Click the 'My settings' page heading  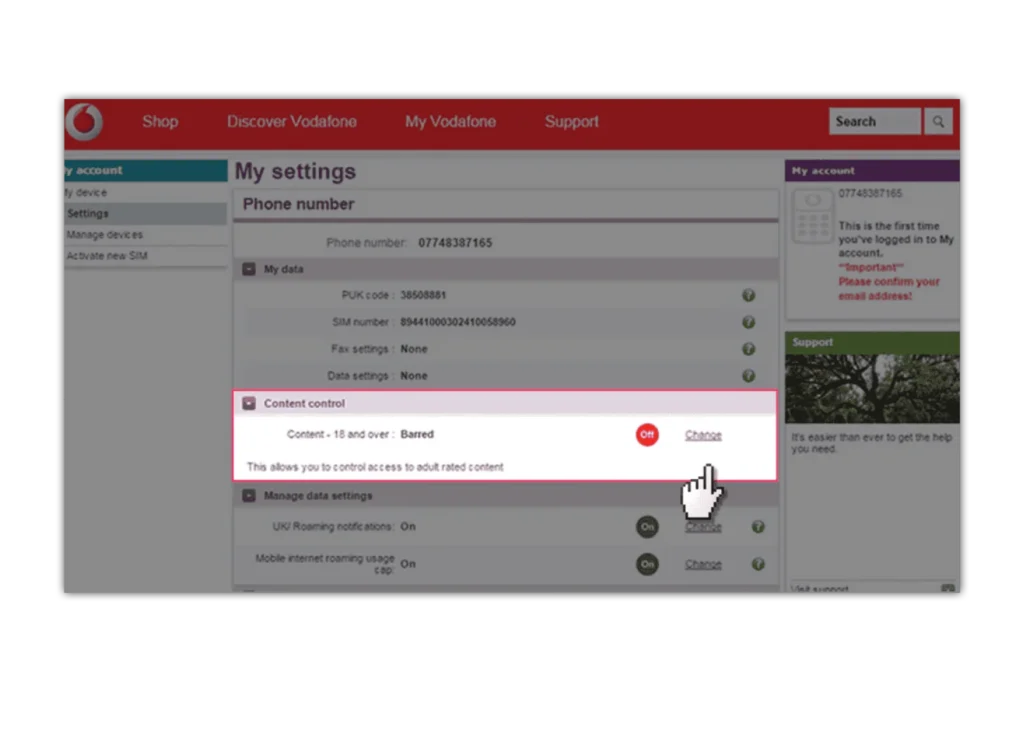[295, 171]
